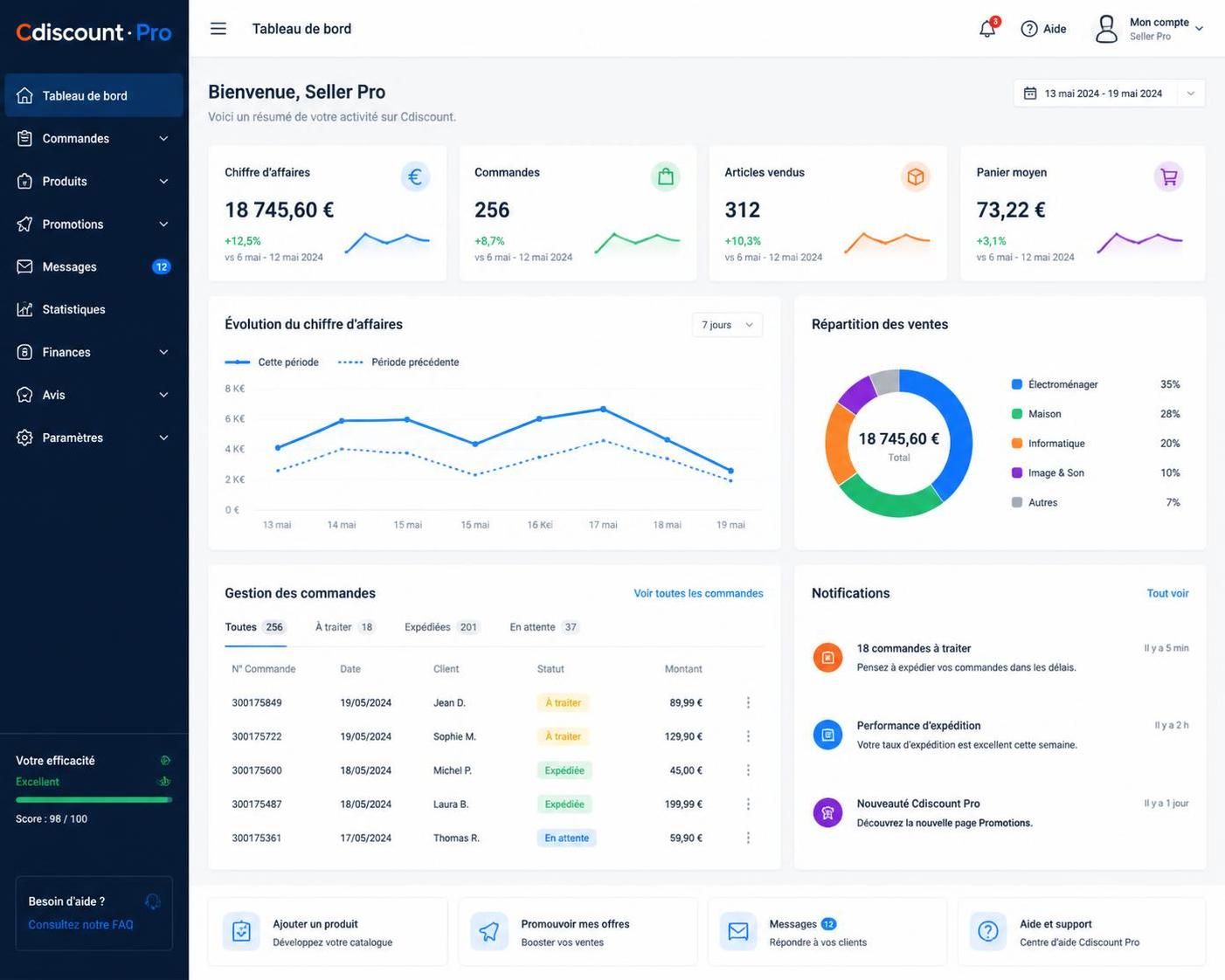The height and width of the screenshot is (980, 1225).
Task: Open the Mon compte dropdown chevron
Action: click(x=1199, y=29)
